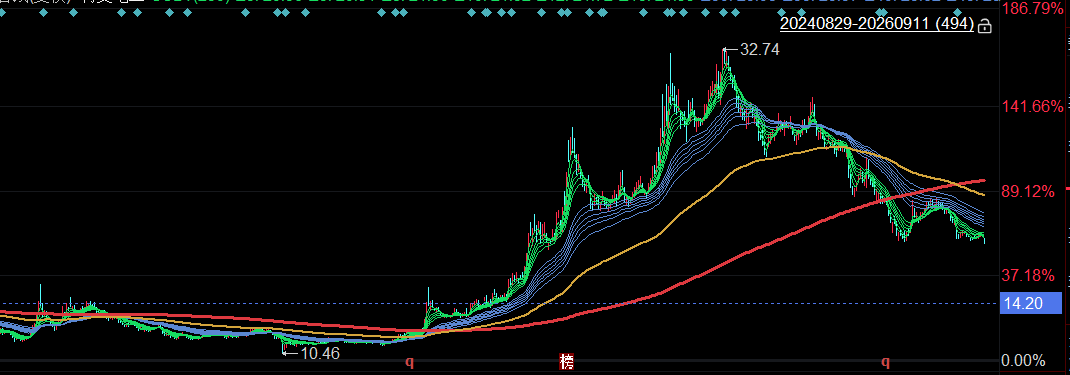Screen dimensions: 1070x375
Task: Click the blue 14.20 current price tag
Action: [1030, 303]
